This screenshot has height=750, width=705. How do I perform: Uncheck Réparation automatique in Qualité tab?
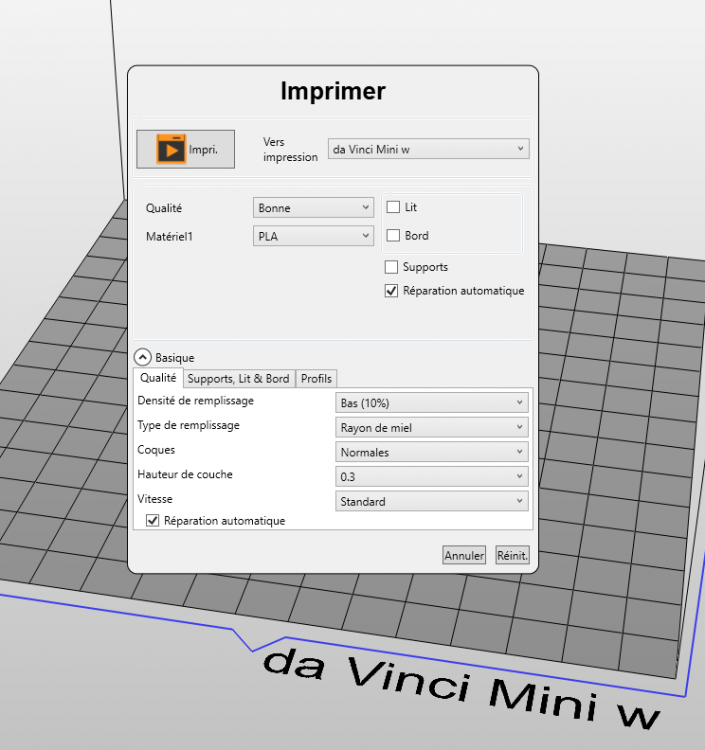pos(153,520)
